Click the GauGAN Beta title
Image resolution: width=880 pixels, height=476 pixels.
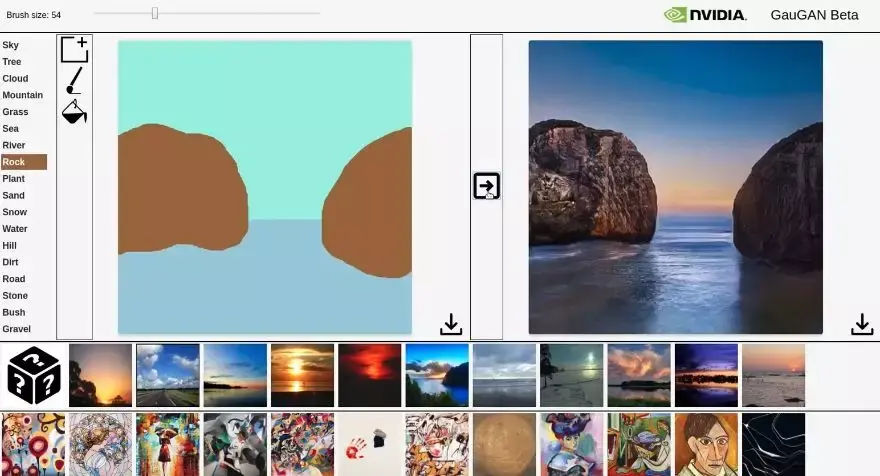pyautogui.click(x=814, y=15)
